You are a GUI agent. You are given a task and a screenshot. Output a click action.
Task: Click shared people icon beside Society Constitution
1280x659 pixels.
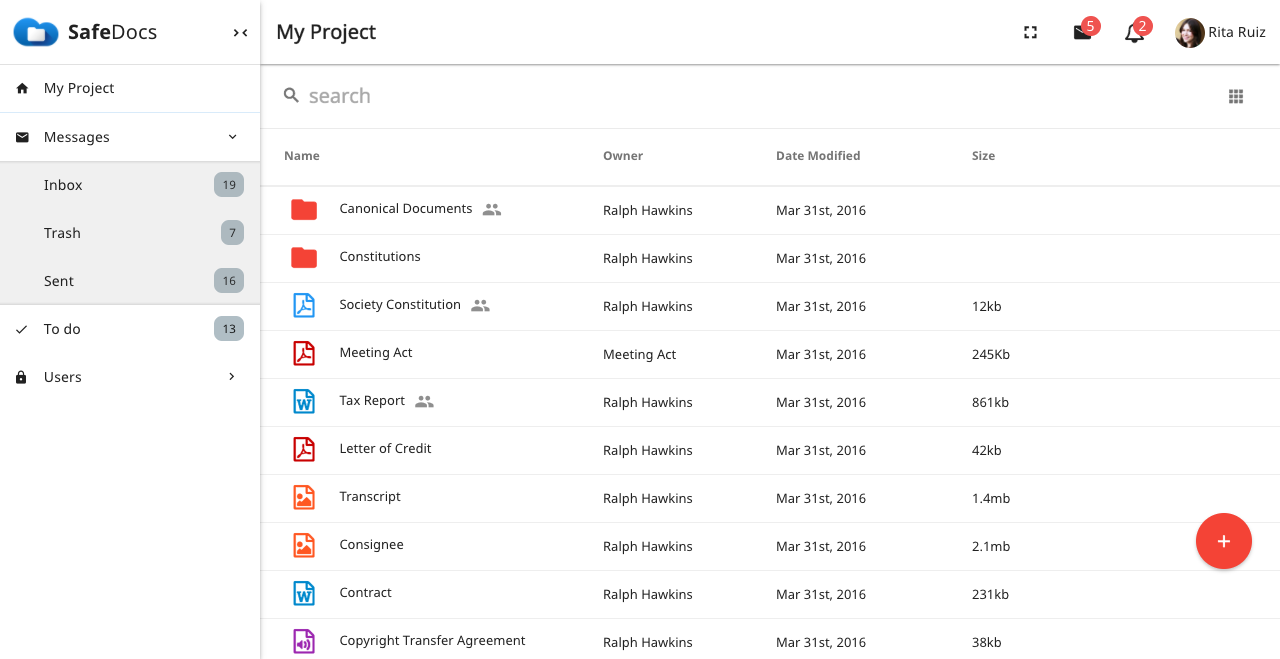(481, 306)
